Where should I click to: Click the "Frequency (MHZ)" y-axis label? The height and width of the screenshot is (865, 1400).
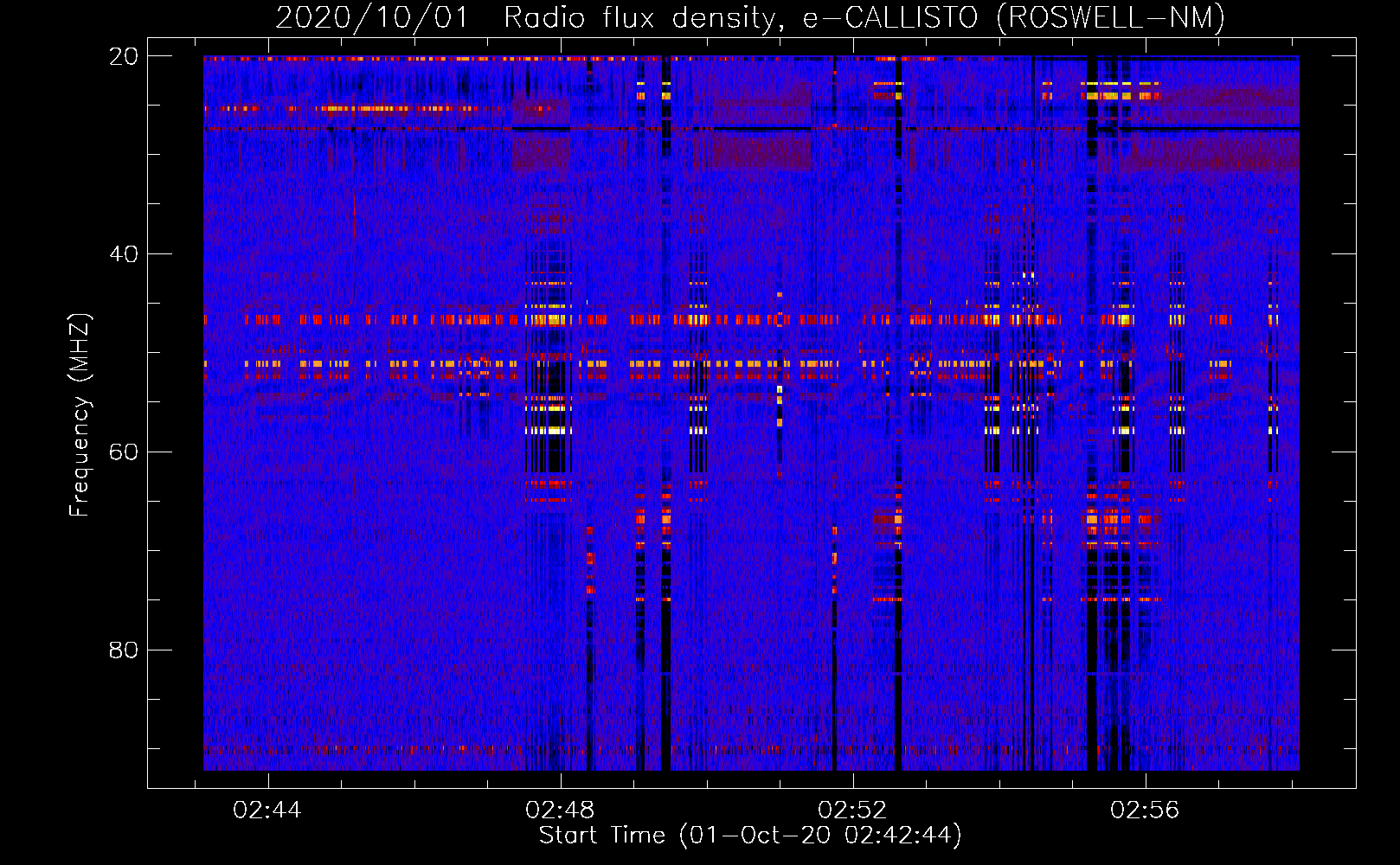(x=80, y=415)
